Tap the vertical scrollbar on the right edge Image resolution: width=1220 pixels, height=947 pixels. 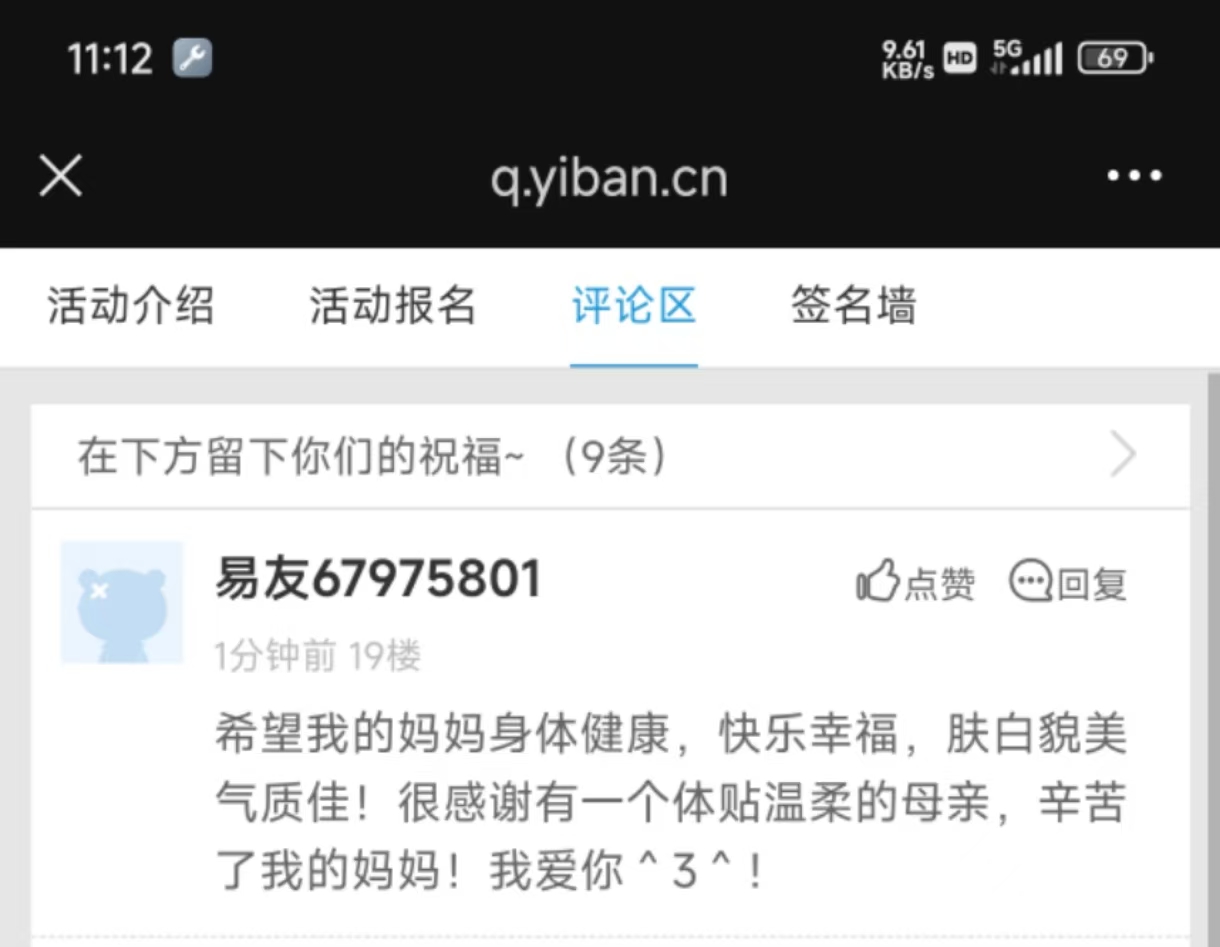[1214, 660]
